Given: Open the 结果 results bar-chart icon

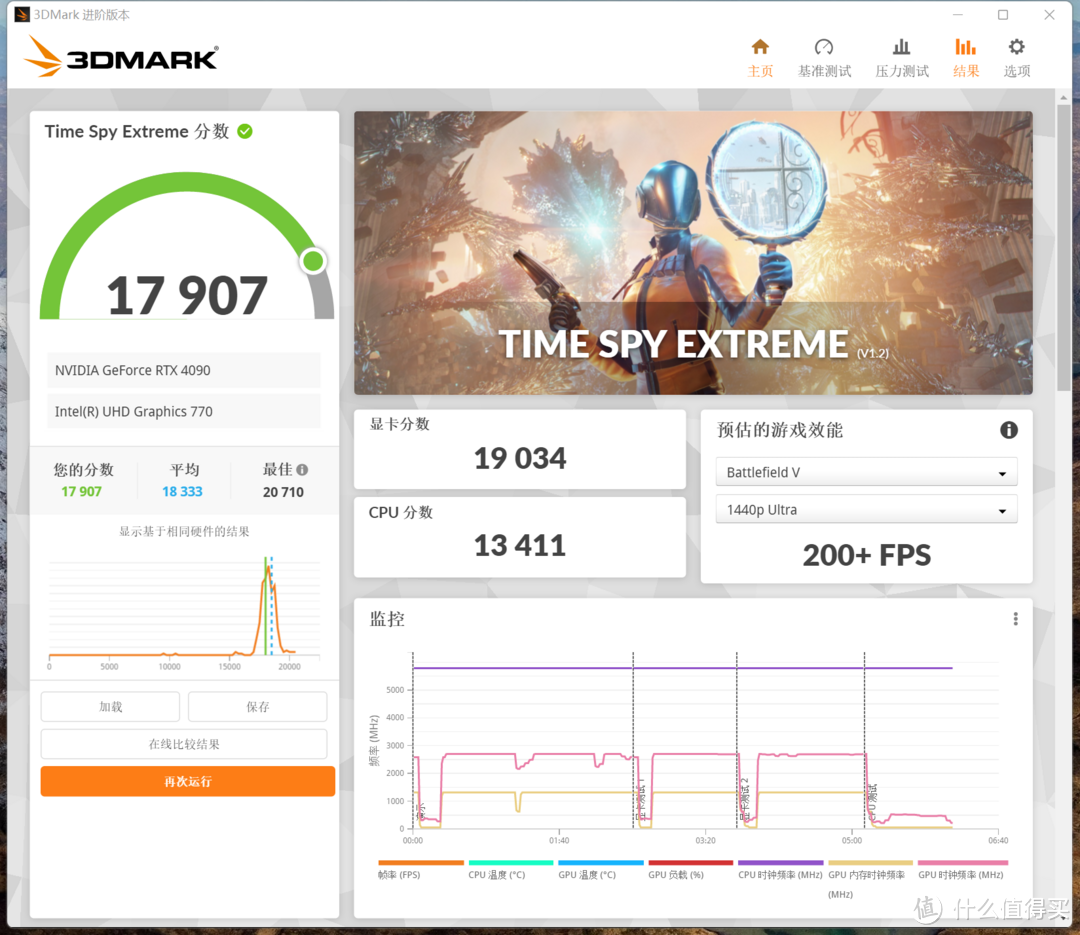Looking at the screenshot, I should (x=965, y=47).
